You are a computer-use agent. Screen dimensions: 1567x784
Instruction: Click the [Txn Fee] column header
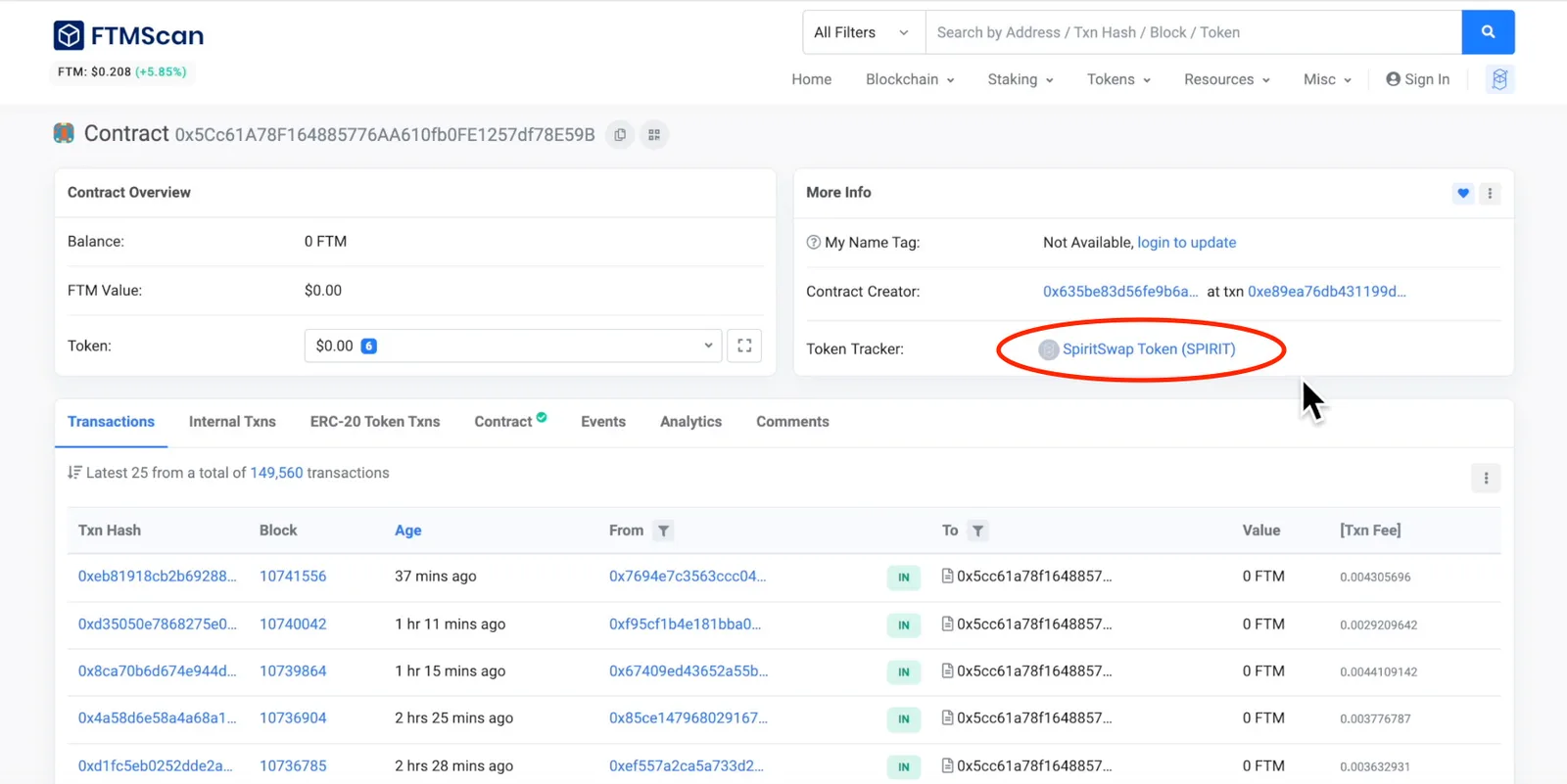click(1370, 530)
